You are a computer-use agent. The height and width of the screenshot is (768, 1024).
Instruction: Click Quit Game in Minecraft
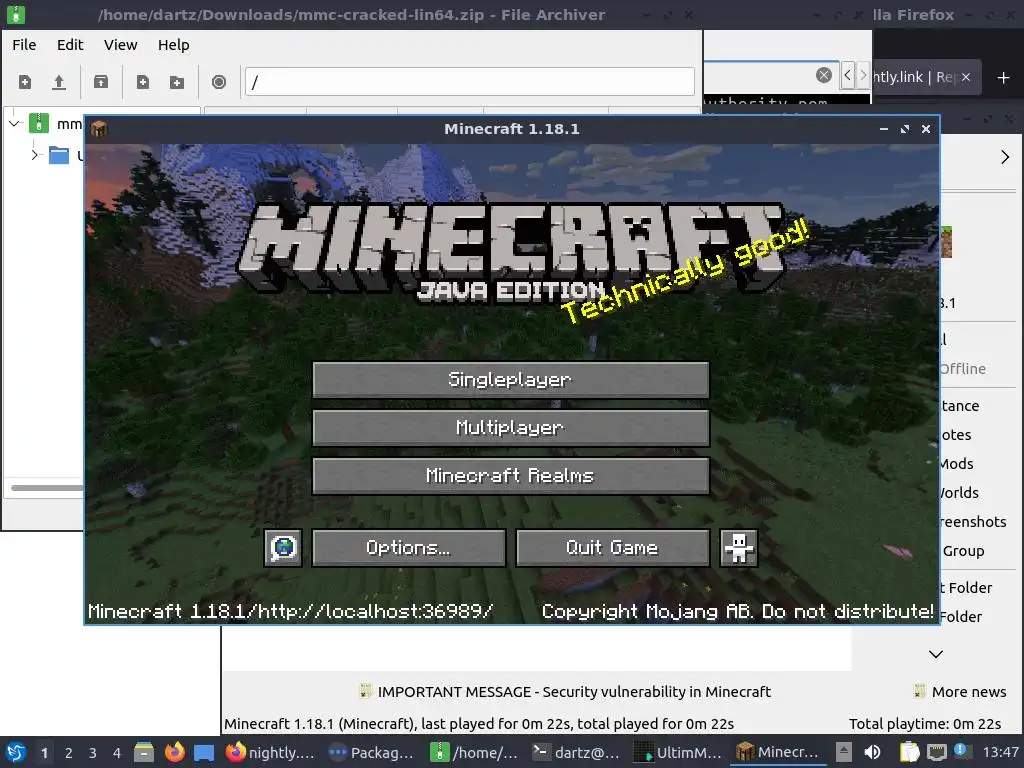pyautogui.click(x=612, y=547)
